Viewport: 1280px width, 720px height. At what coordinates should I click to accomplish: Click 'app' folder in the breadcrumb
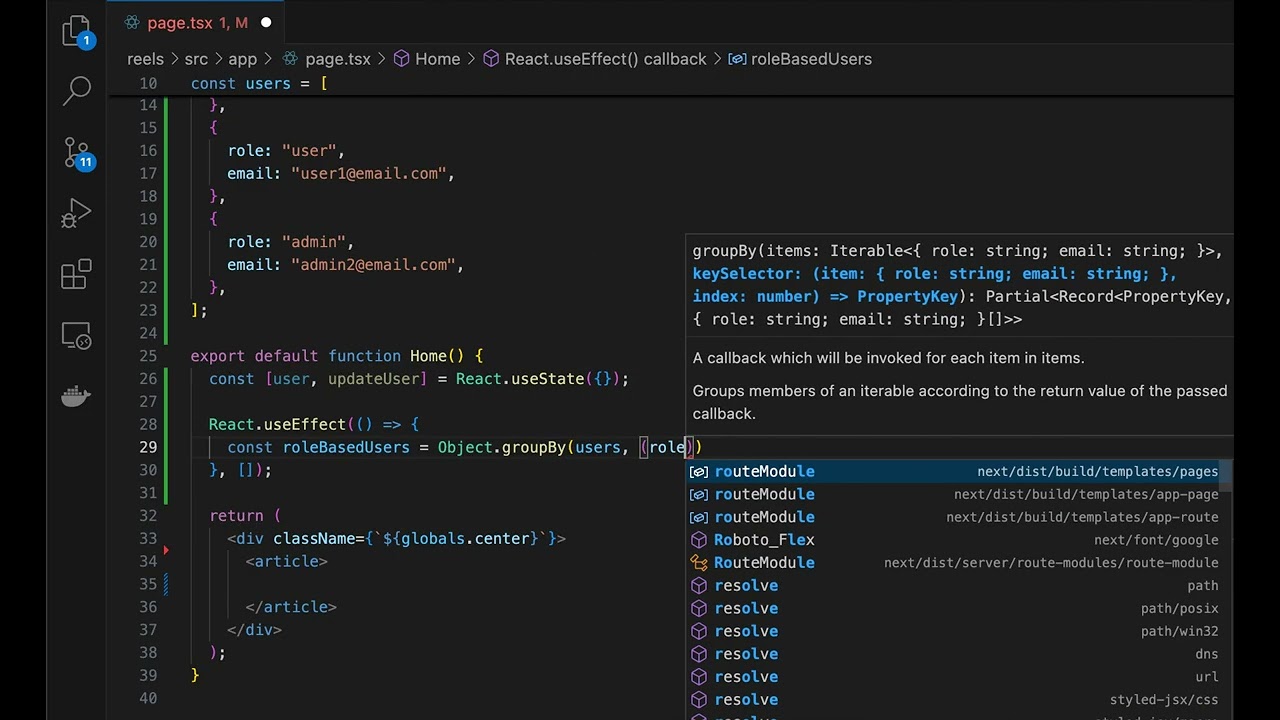242,59
